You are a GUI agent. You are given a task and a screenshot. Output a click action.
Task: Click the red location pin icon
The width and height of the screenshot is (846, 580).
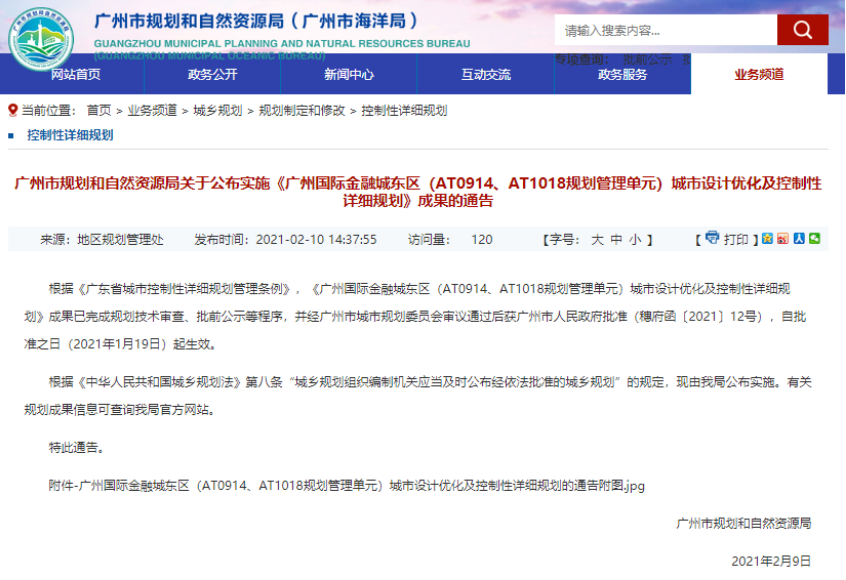tap(13, 111)
